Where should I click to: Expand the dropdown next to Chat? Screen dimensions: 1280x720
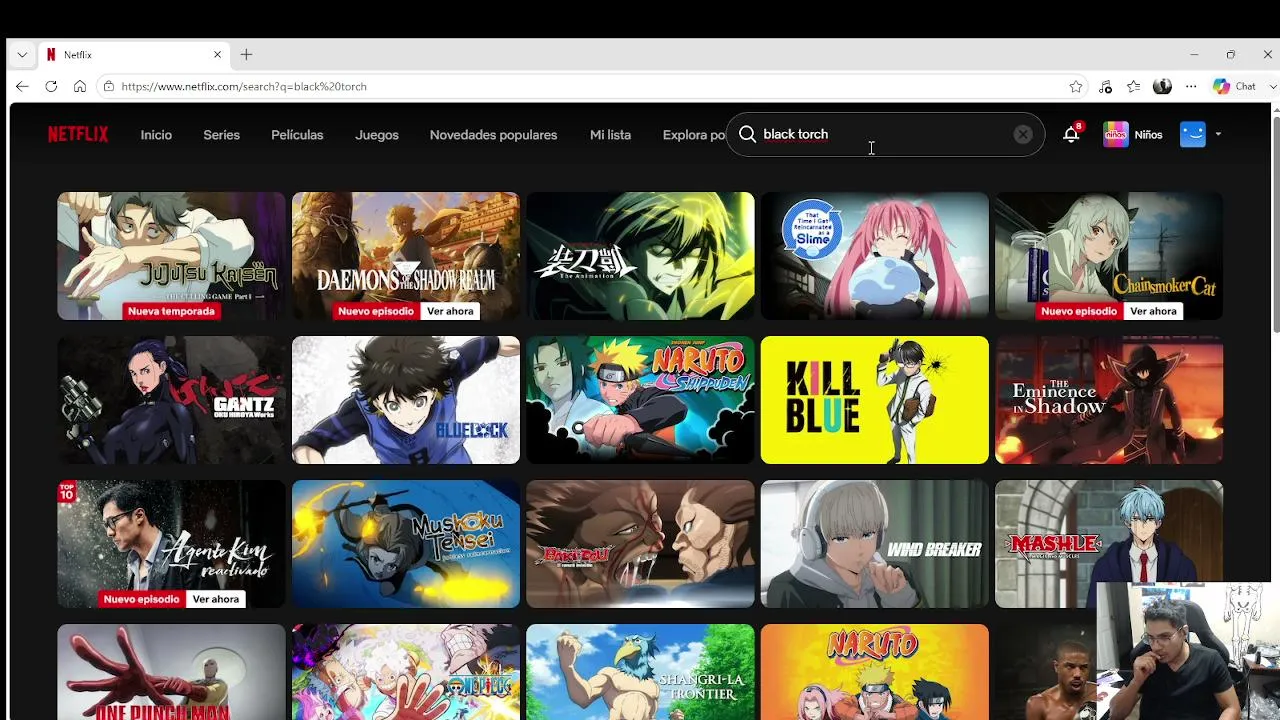coord(1273,86)
